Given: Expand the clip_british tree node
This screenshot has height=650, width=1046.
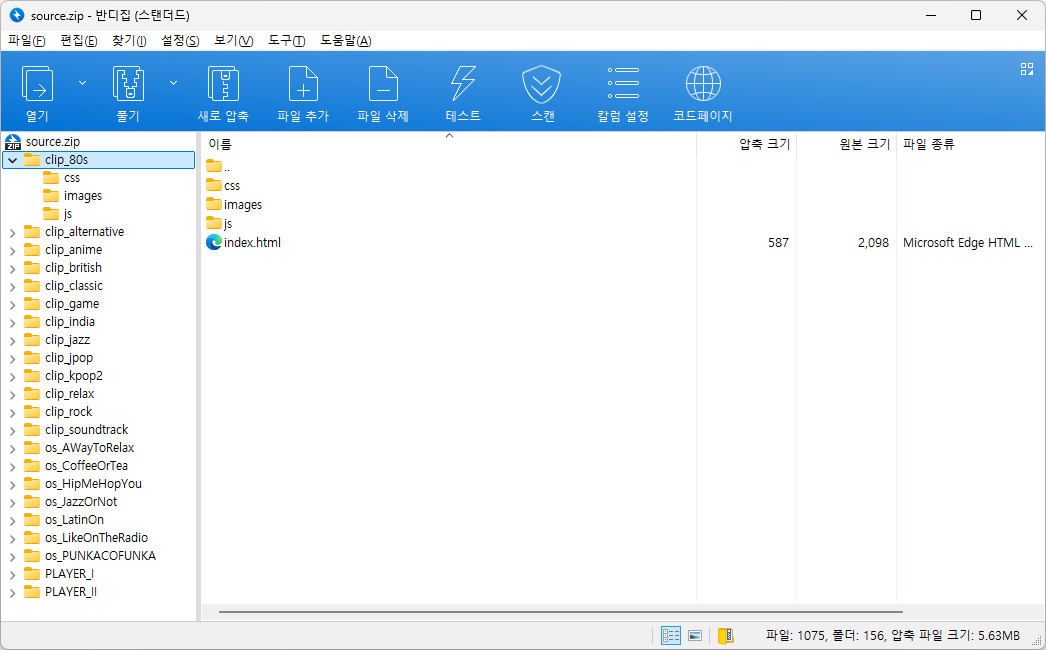Looking at the screenshot, I should (x=13, y=268).
